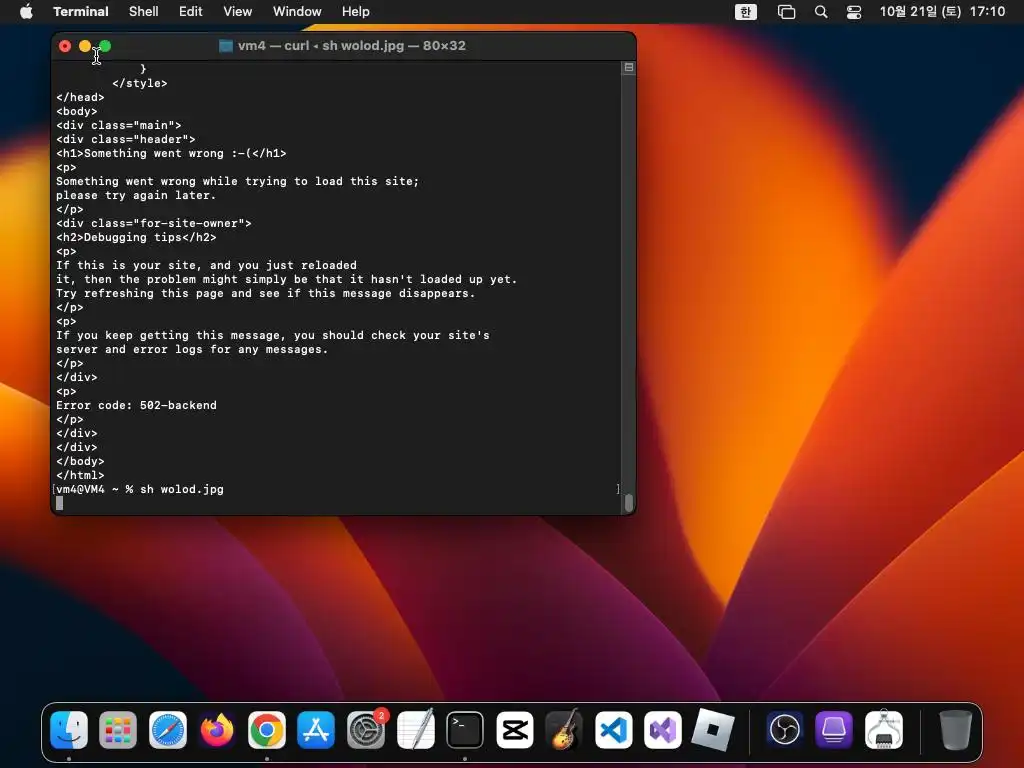Open the Help menu
This screenshot has width=1024, height=768.
(x=355, y=11)
